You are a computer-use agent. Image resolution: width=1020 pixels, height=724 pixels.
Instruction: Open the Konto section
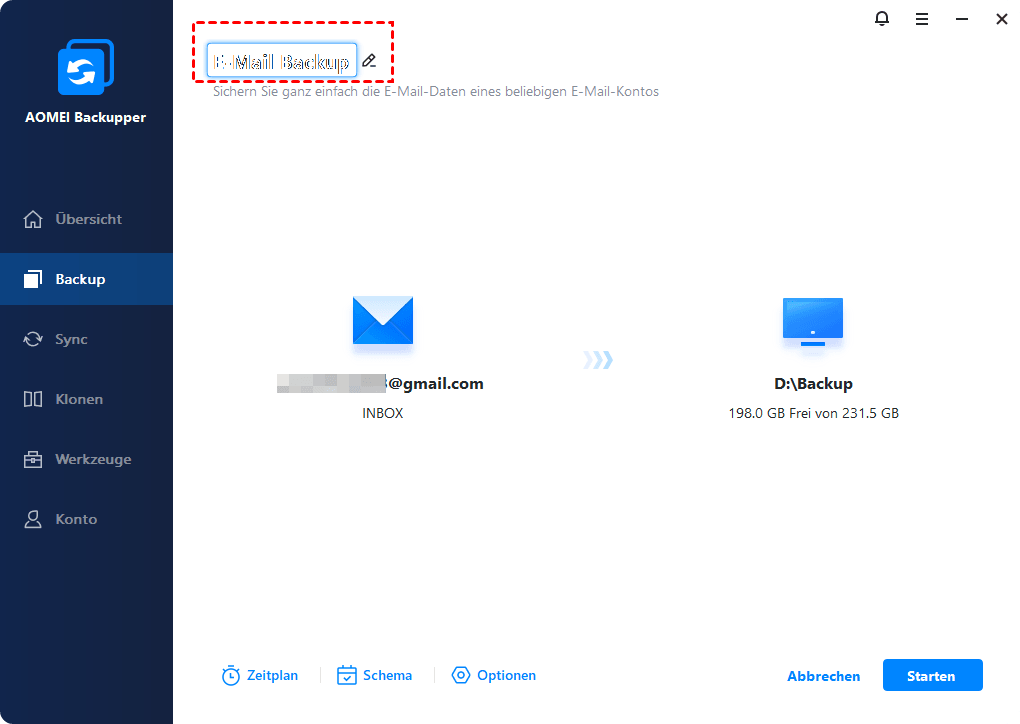point(87,519)
